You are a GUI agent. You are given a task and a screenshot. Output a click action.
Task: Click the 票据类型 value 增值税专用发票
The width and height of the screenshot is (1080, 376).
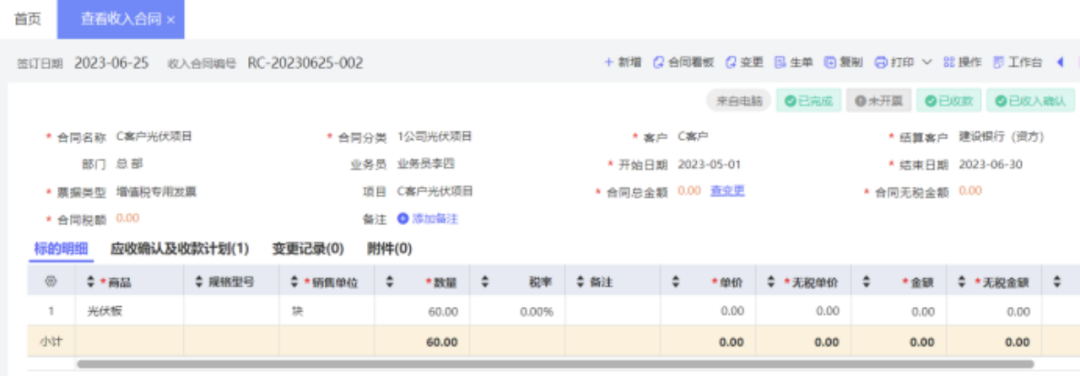pos(156,191)
